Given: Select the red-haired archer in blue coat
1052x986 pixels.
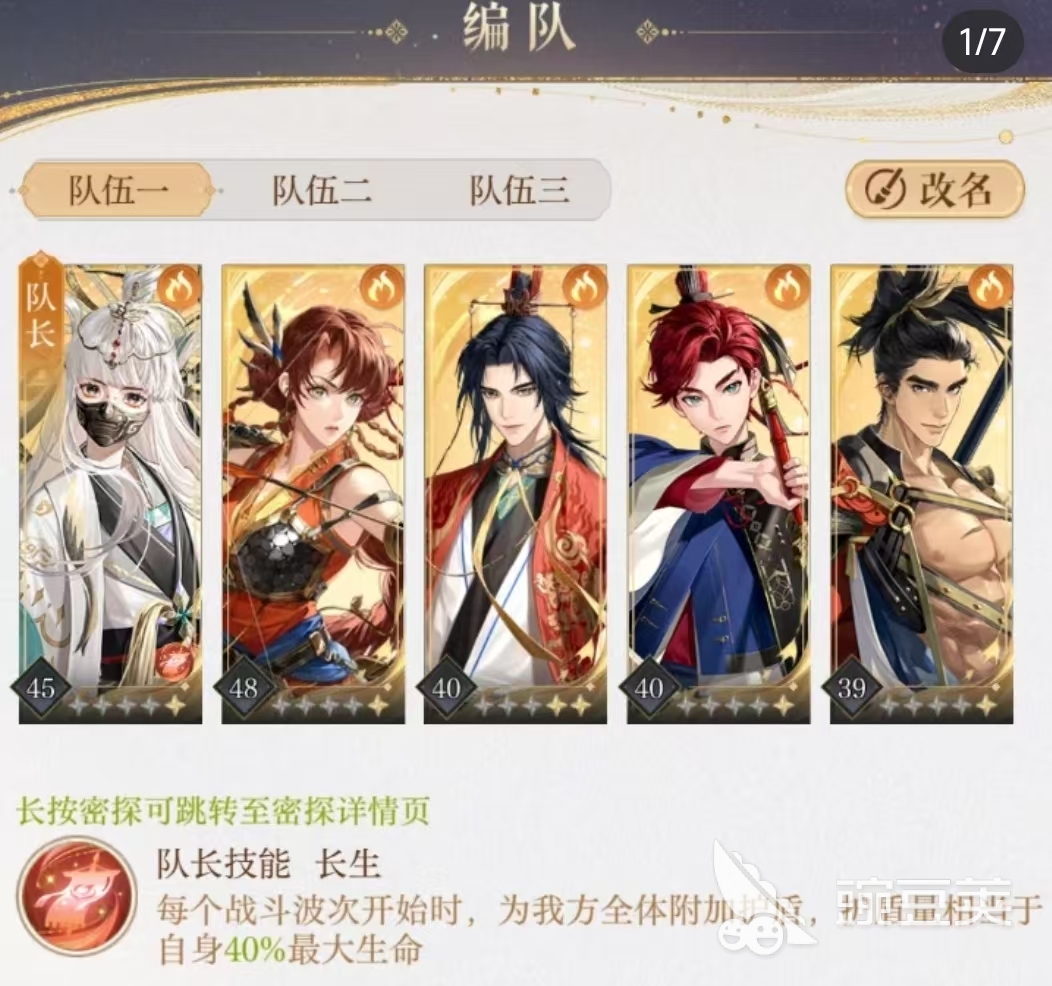Looking at the screenshot, I should 719,494.
